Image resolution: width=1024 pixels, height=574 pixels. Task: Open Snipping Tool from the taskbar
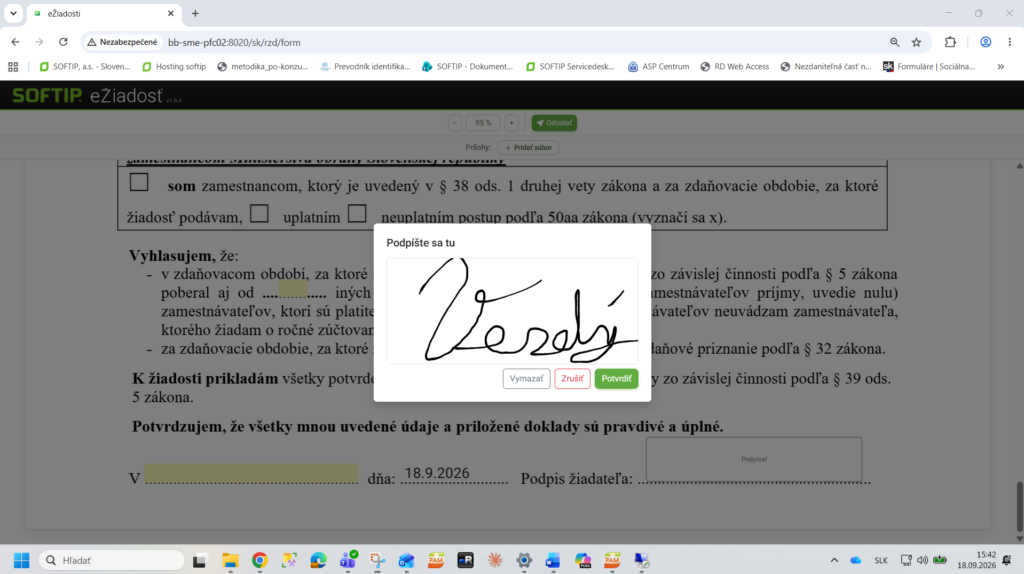(377, 560)
